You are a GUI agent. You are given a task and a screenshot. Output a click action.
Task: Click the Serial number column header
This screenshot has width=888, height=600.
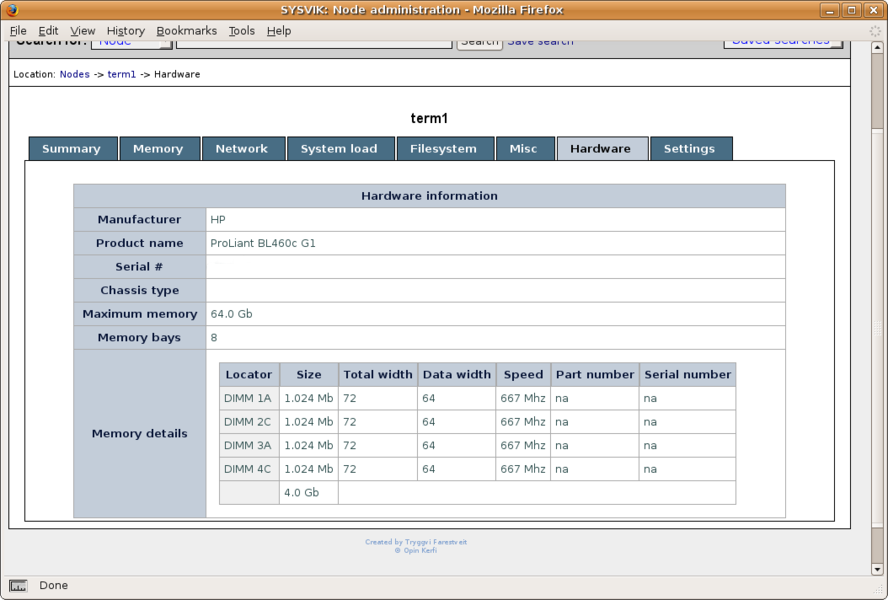[x=688, y=375]
